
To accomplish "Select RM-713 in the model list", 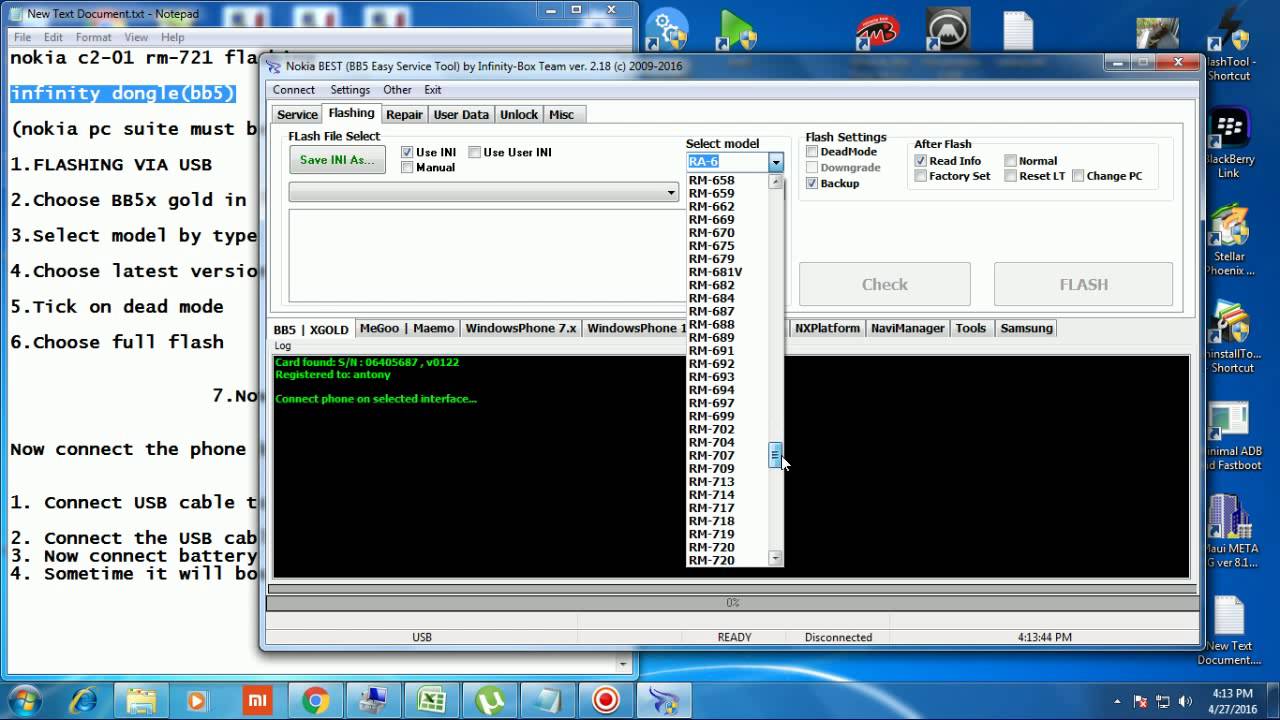I will [x=727, y=481].
